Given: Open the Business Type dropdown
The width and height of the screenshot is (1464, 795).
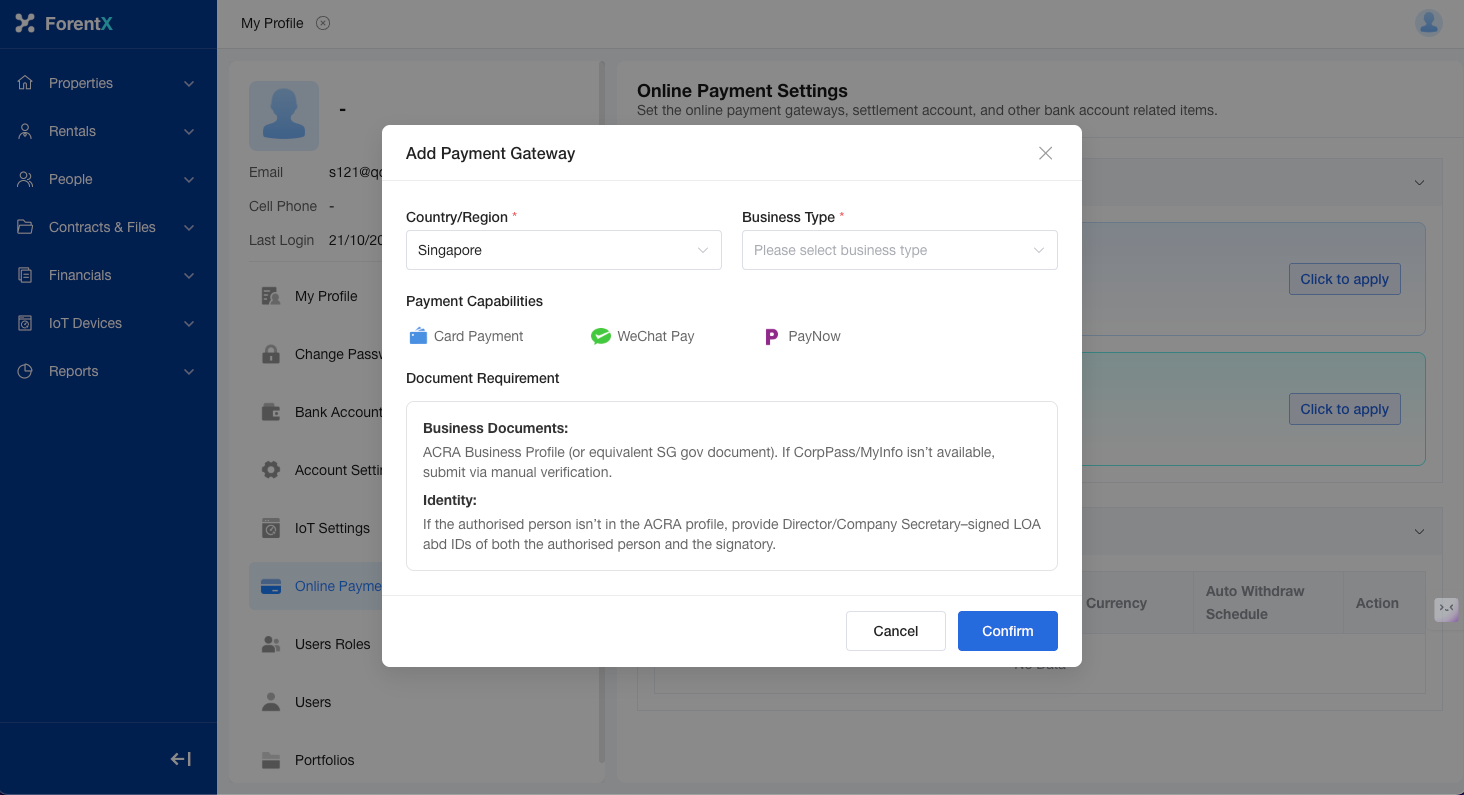Looking at the screenshot, I should (x=899, y=250).
